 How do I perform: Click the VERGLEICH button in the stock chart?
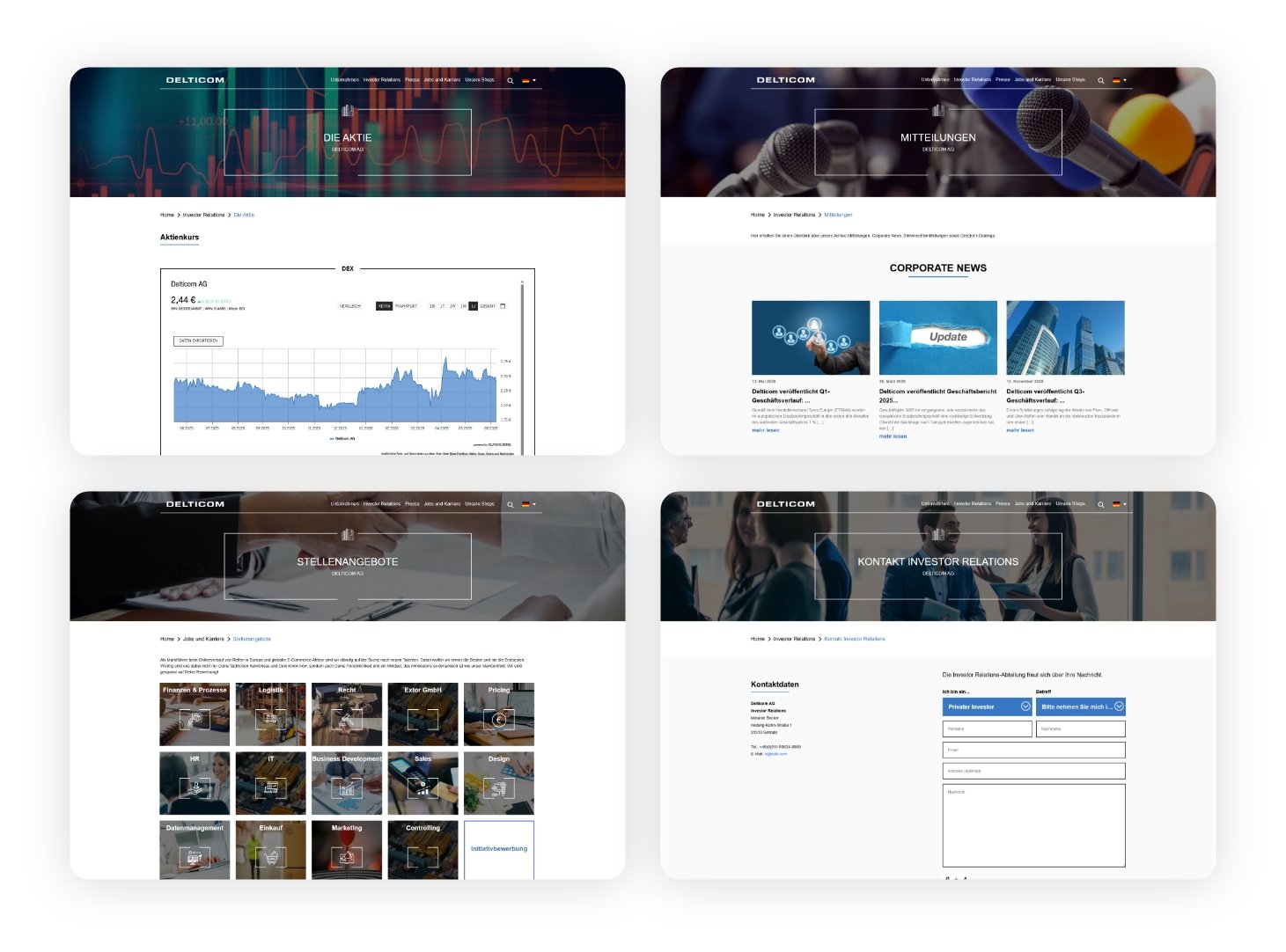coord(350,306)
